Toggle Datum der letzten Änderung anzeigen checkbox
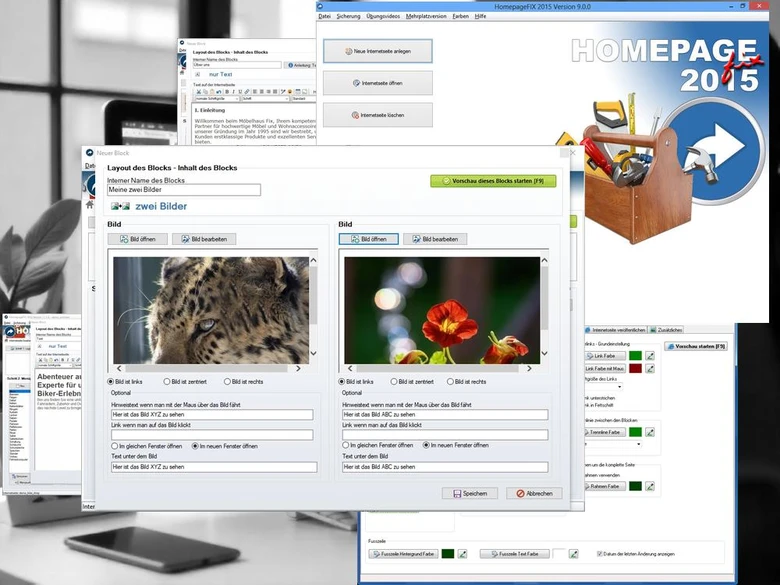 [599, 554]
